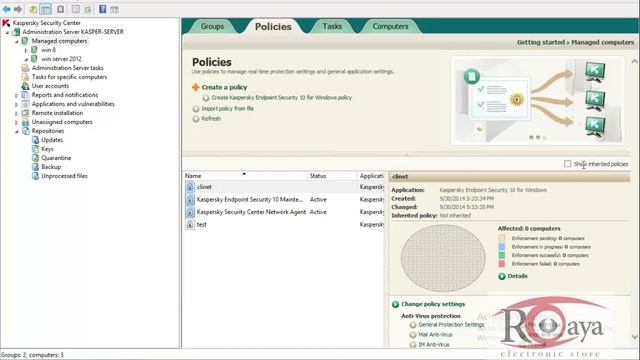Click the Import policy from file bullet icon
The image size is (640, 360).
(x=196, y=109)
